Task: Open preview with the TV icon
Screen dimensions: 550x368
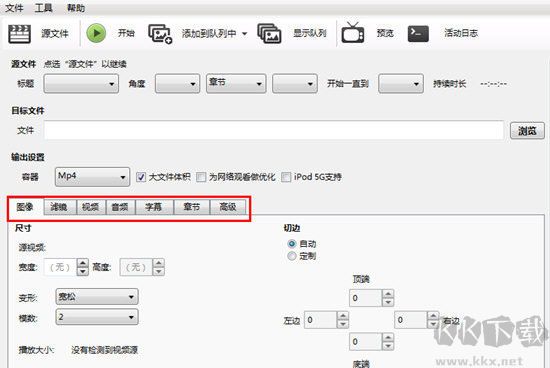Action: [353, 33]
